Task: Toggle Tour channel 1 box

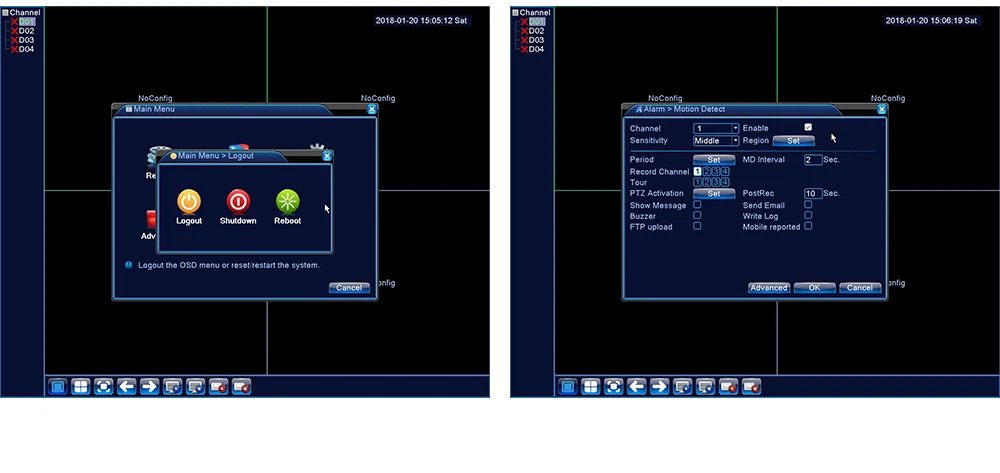Action: (x=698, y=182)
